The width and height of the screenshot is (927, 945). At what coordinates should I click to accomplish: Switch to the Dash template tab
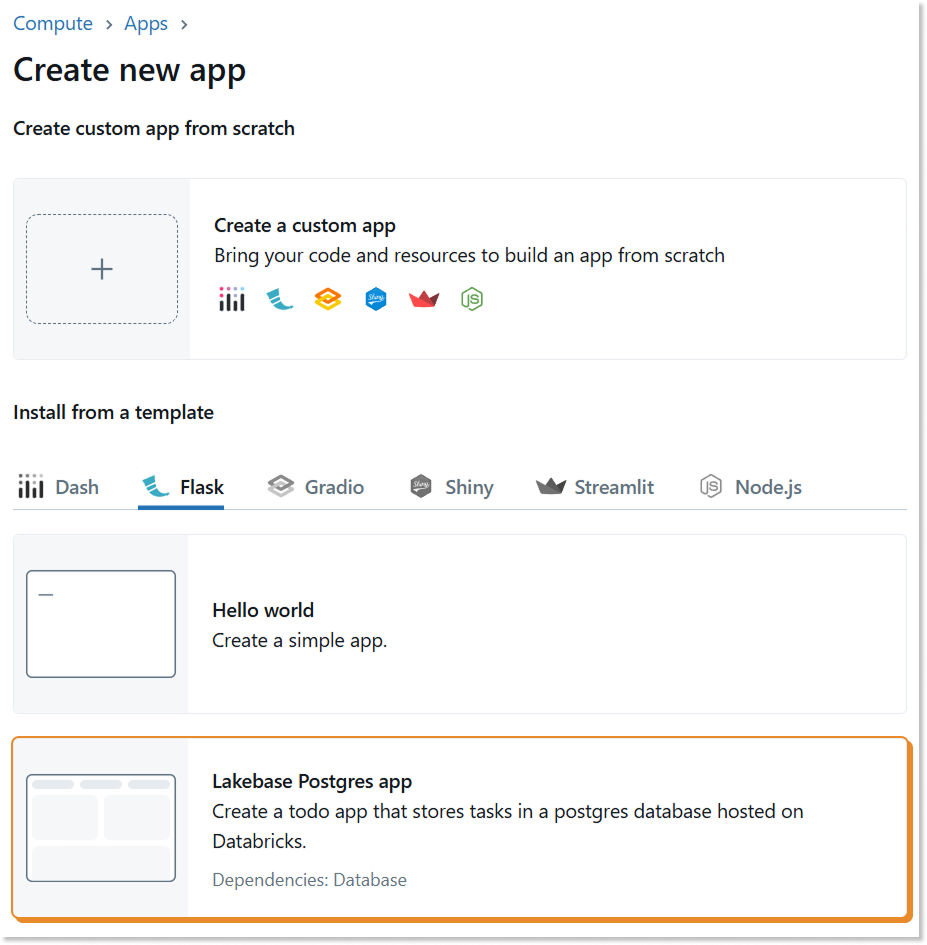(58, 487)
